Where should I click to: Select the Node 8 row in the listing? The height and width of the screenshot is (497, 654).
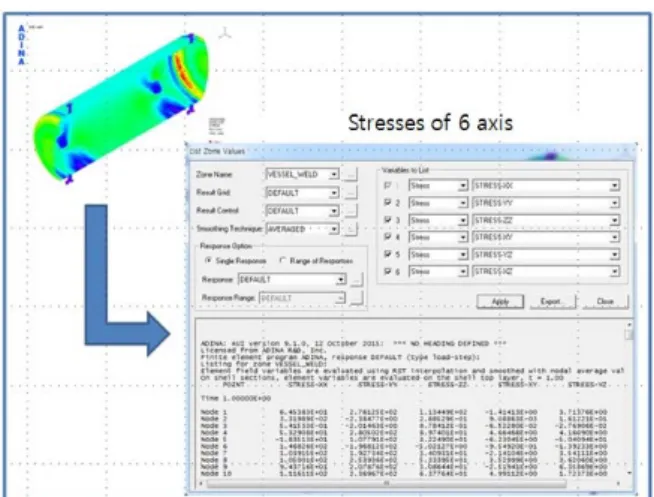point(404,460)
